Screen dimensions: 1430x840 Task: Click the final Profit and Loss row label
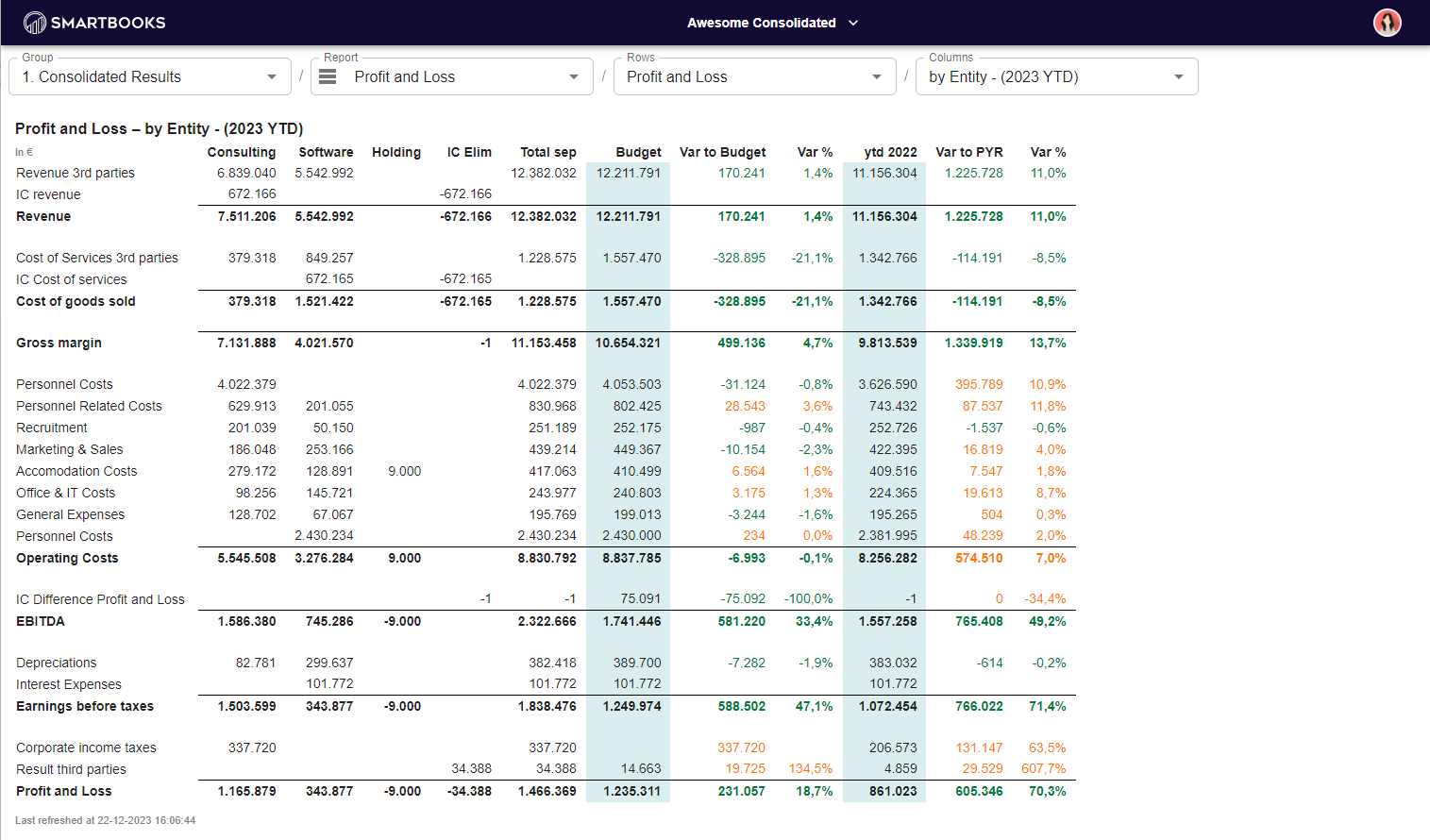[x=64, y=791]
